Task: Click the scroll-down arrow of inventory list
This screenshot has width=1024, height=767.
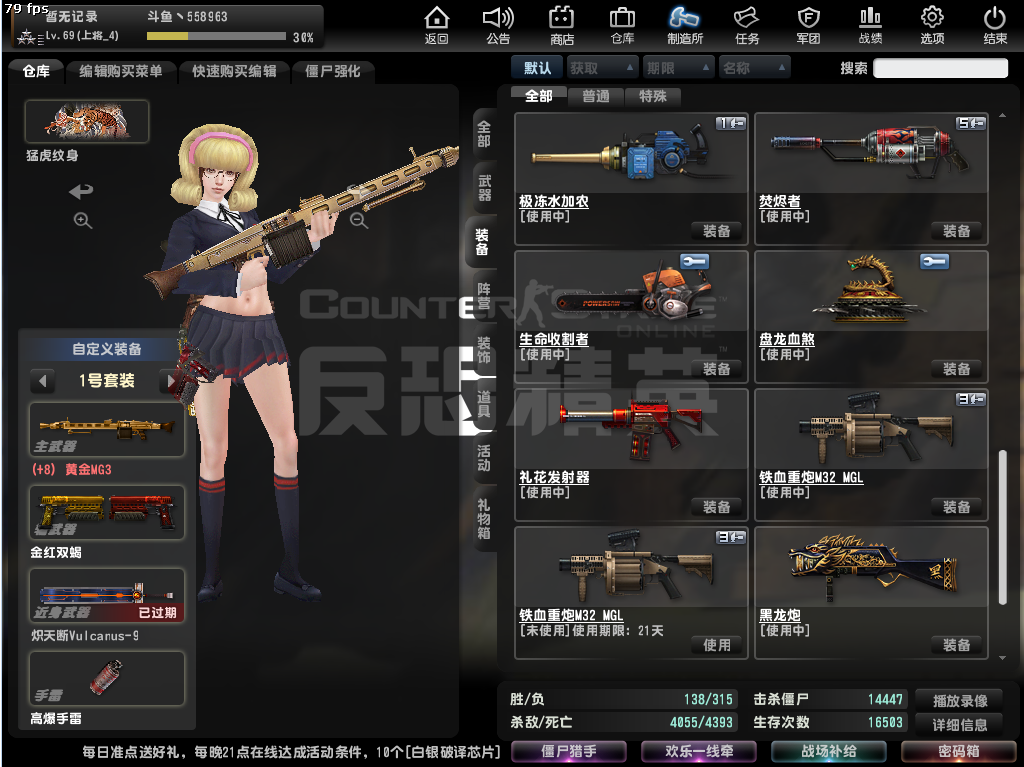Action: tap(1002, 659)
